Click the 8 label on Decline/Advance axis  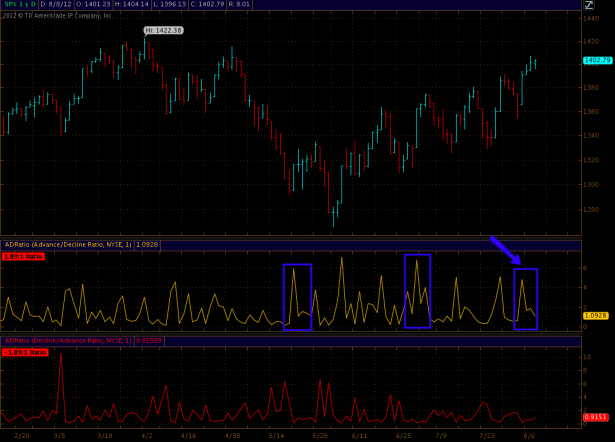[585, 370]
